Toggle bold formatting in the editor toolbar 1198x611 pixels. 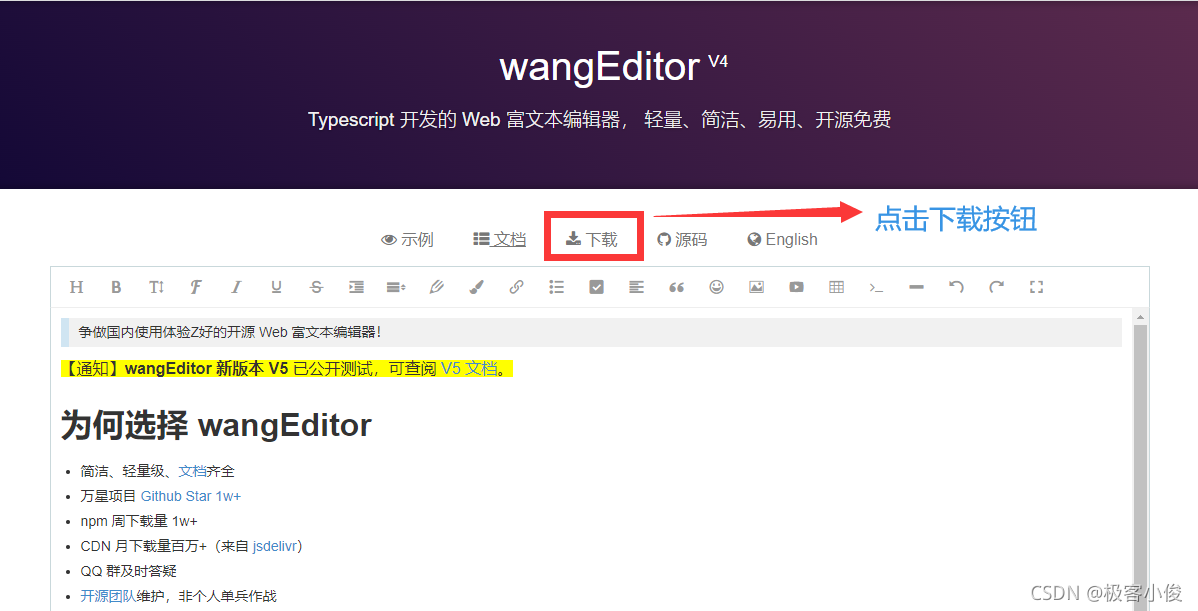116,287
